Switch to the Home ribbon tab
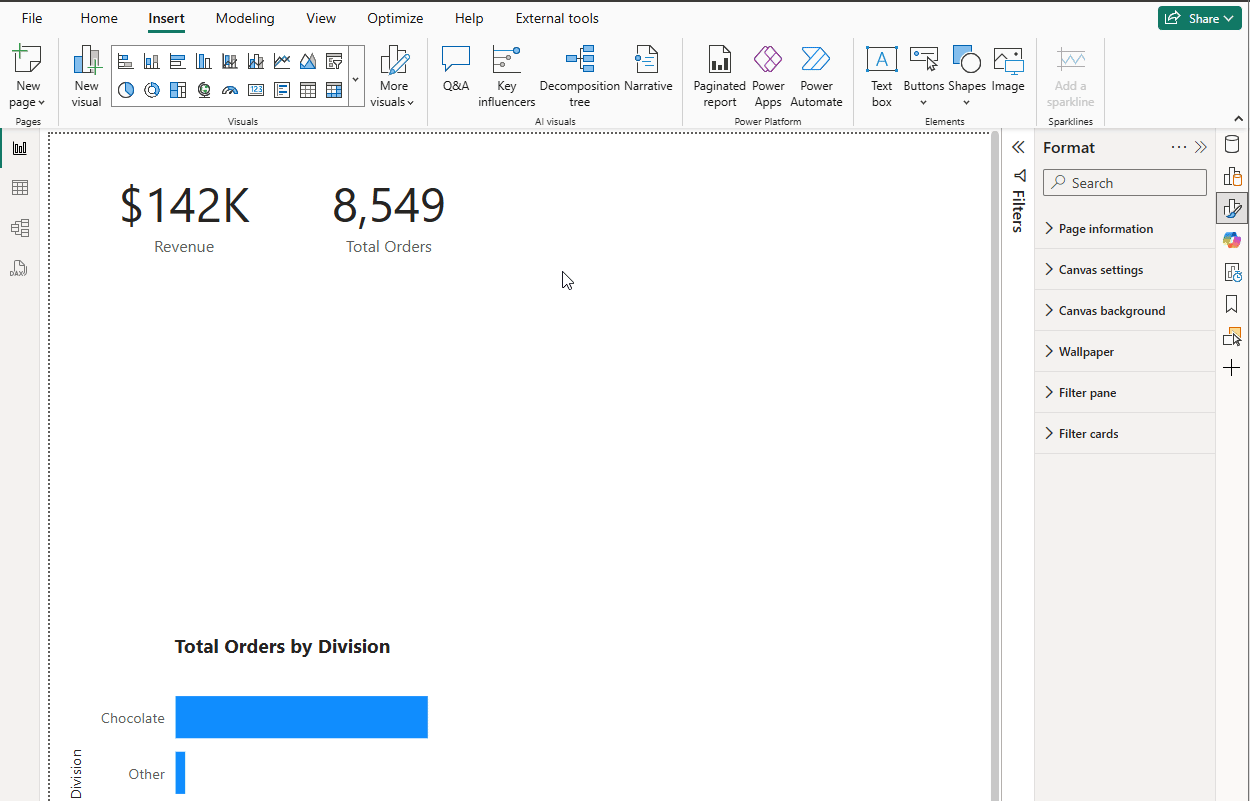This screenshot has width=1250, height=801. (x=99, y=18)
